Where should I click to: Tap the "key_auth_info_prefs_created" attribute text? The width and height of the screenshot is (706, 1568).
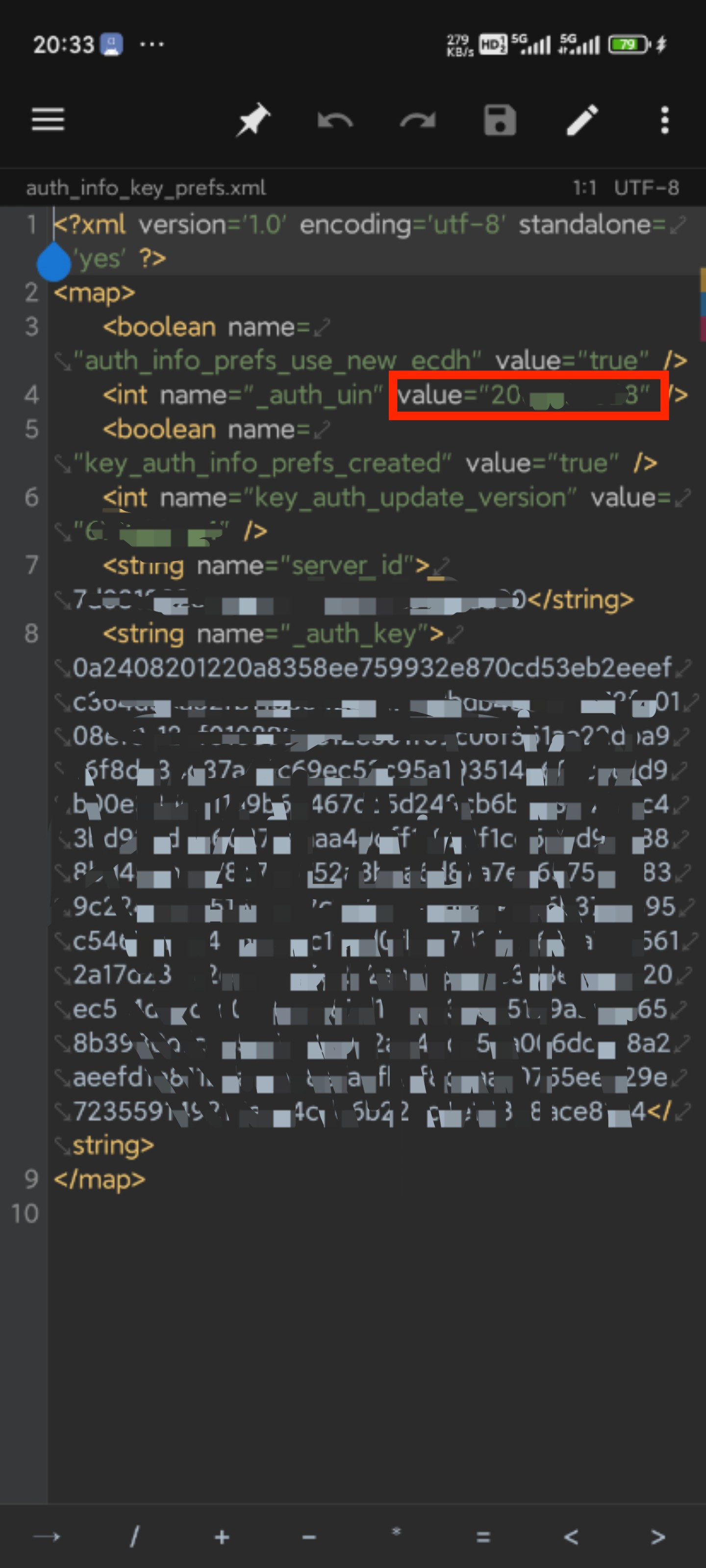tap(262, 464)
